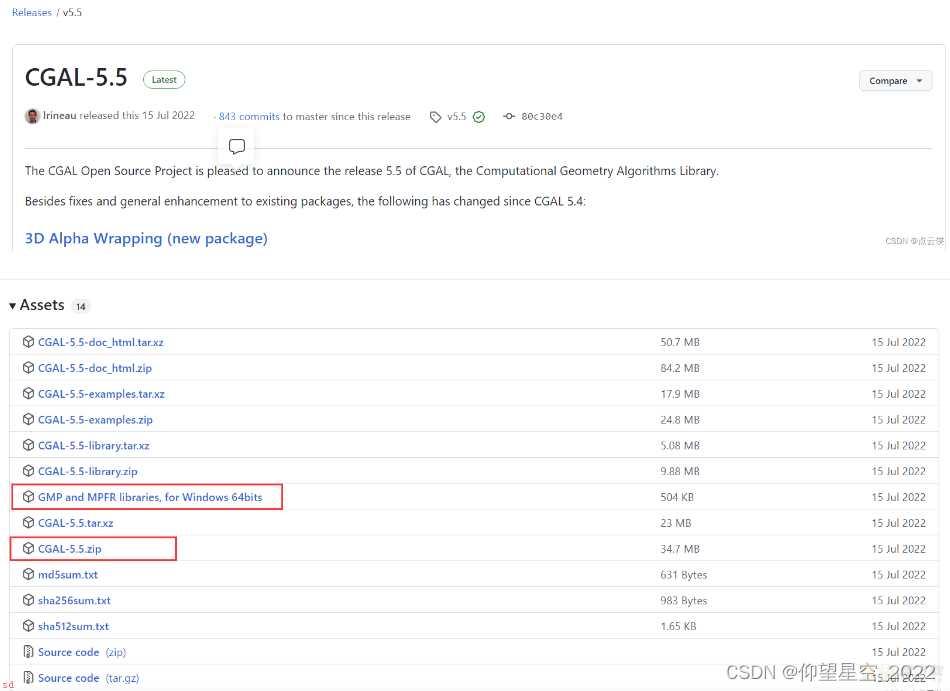950x691 pixels.
Task: Download md5sum.txt
Action: 68,575
